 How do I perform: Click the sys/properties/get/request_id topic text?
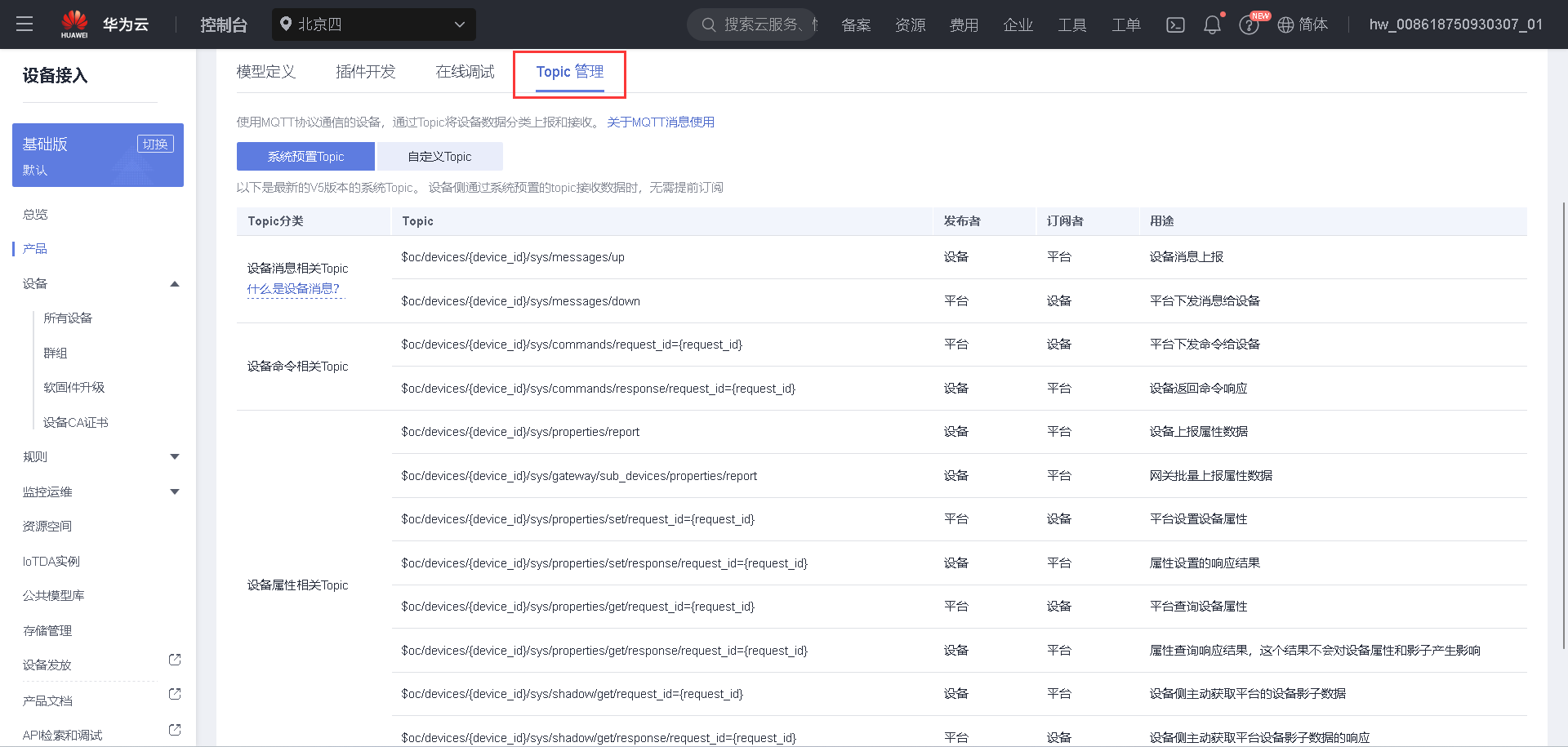(577, 607)
